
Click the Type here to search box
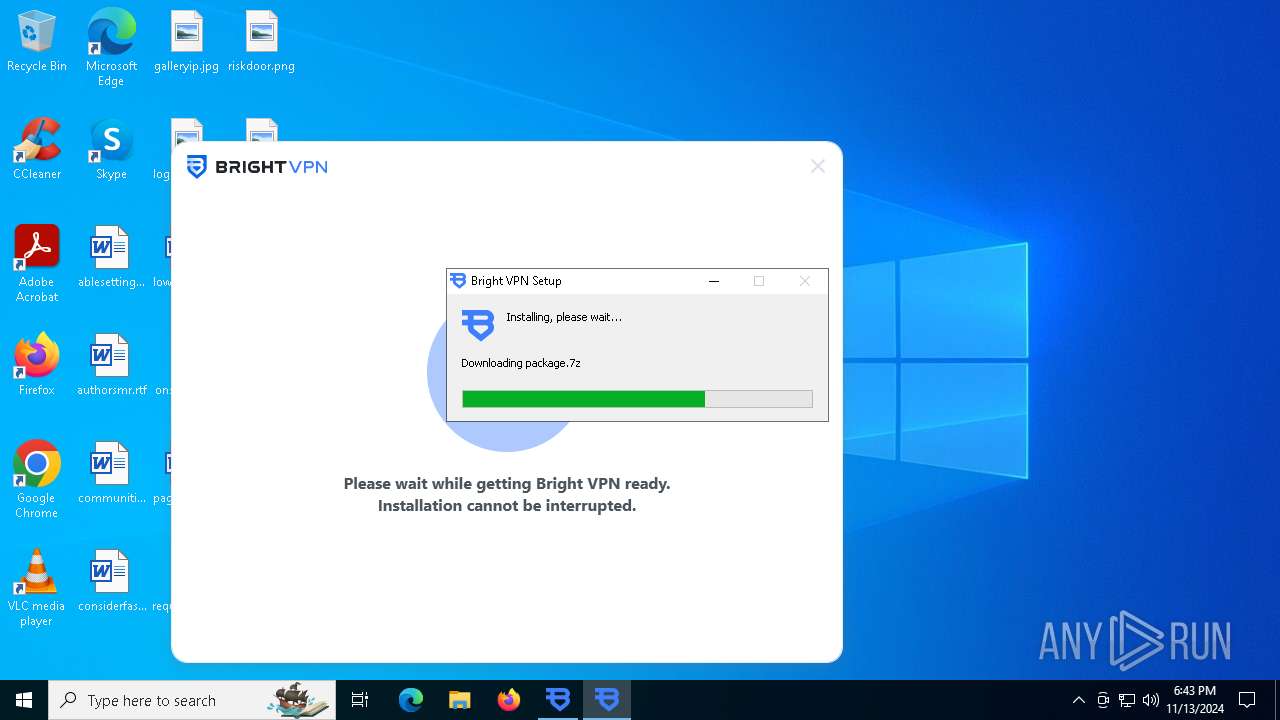point(192,700)
